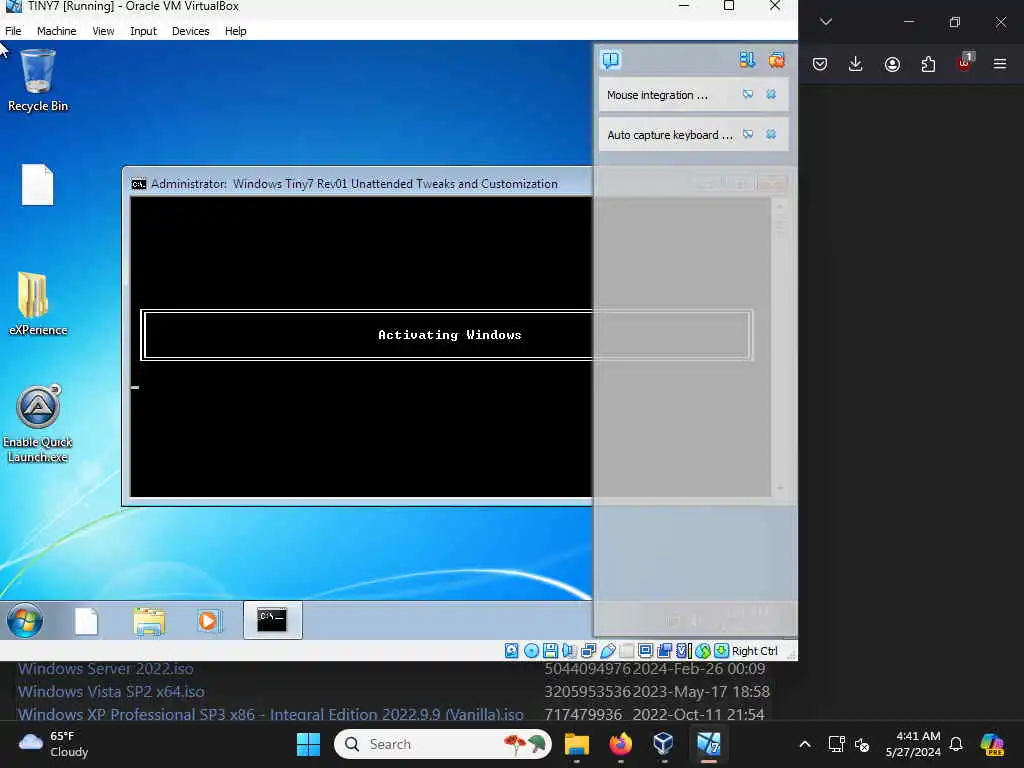Click the Activating Windows message box

[x=447, y=335]
